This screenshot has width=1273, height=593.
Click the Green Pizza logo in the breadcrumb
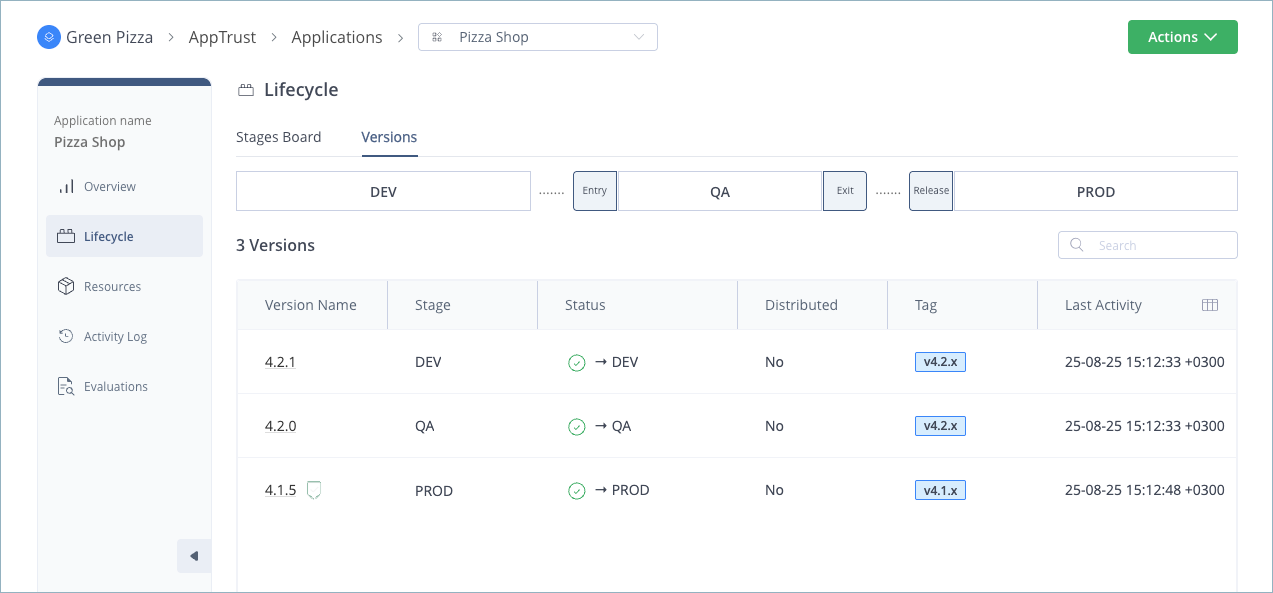point(49,37)
